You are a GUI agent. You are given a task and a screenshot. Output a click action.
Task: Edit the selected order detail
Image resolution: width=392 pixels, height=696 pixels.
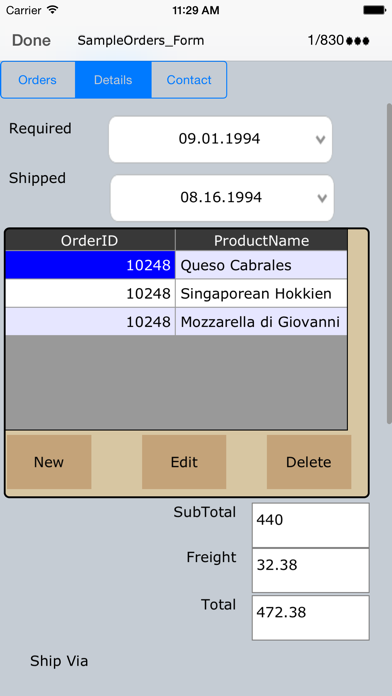point(184,462)
